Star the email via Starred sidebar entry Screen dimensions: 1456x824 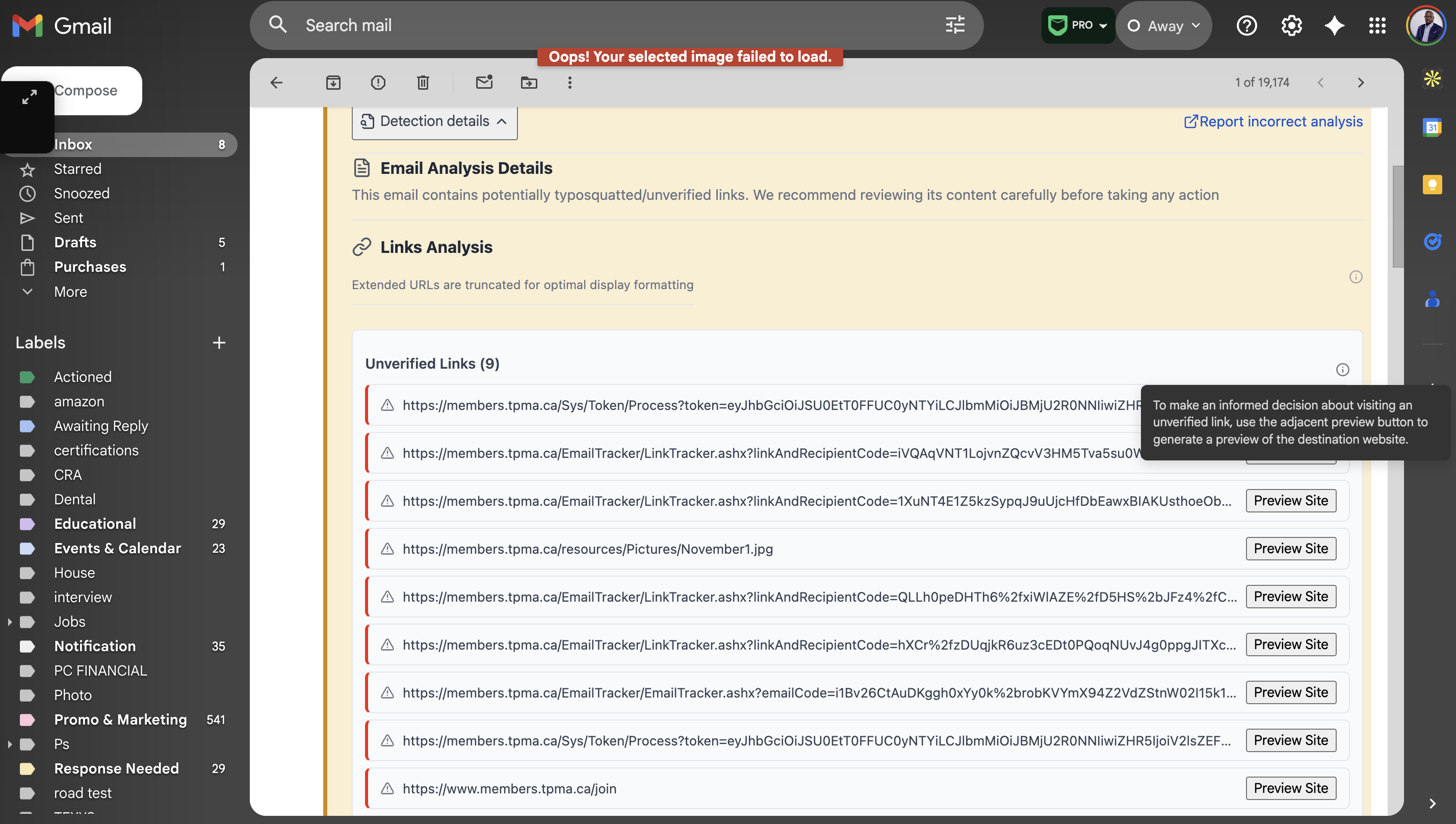77,169
